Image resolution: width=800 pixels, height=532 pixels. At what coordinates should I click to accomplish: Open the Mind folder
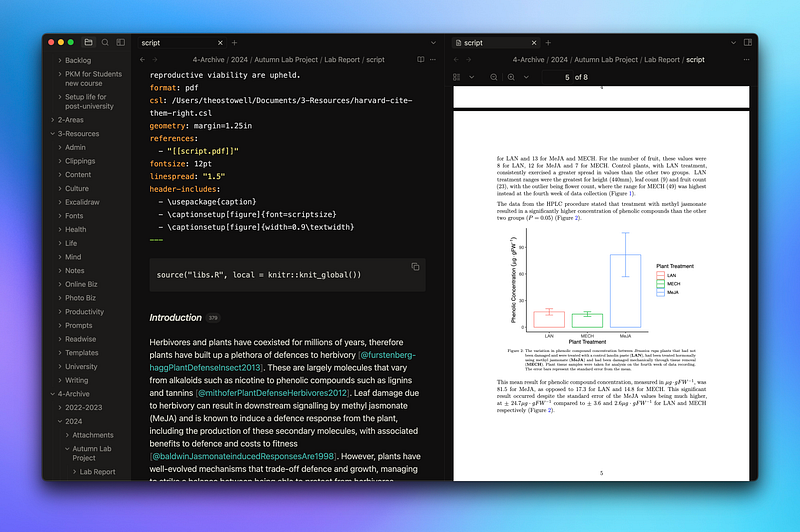[72, 257]
